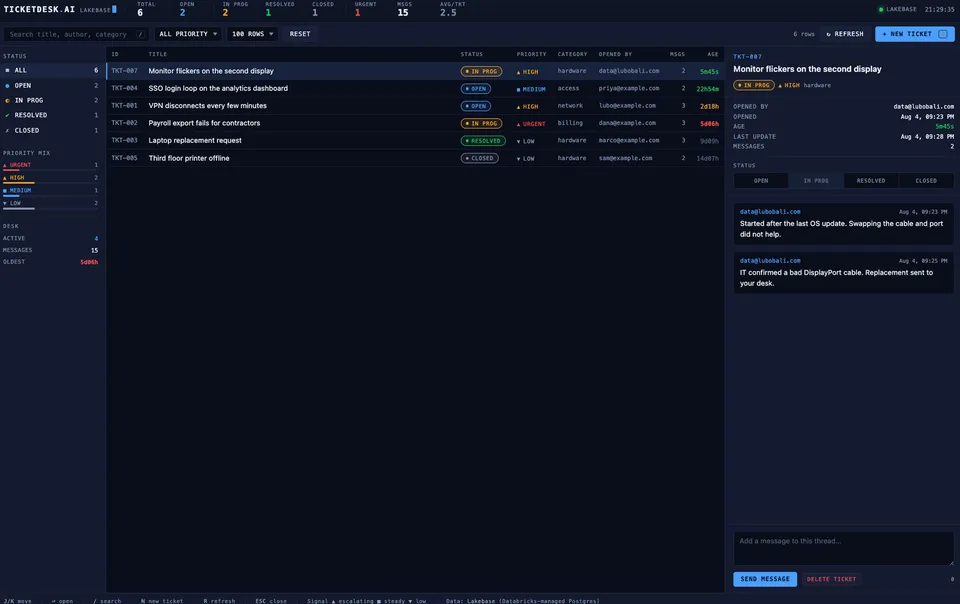
Task: Open the 'Laptop replacement request' ticket
Action: (415, 140)
